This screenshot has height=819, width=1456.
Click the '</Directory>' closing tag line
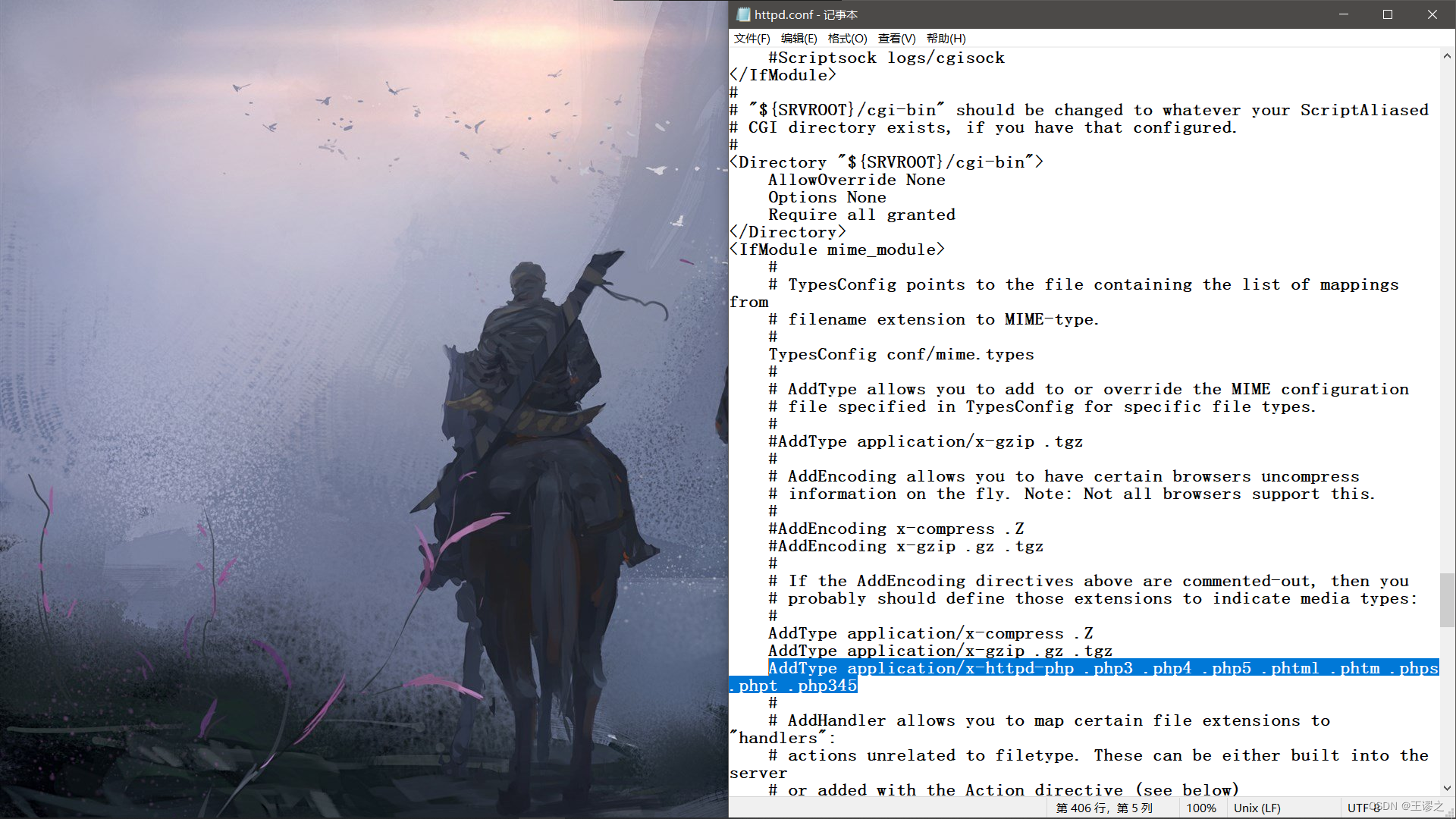click(787, 232)
